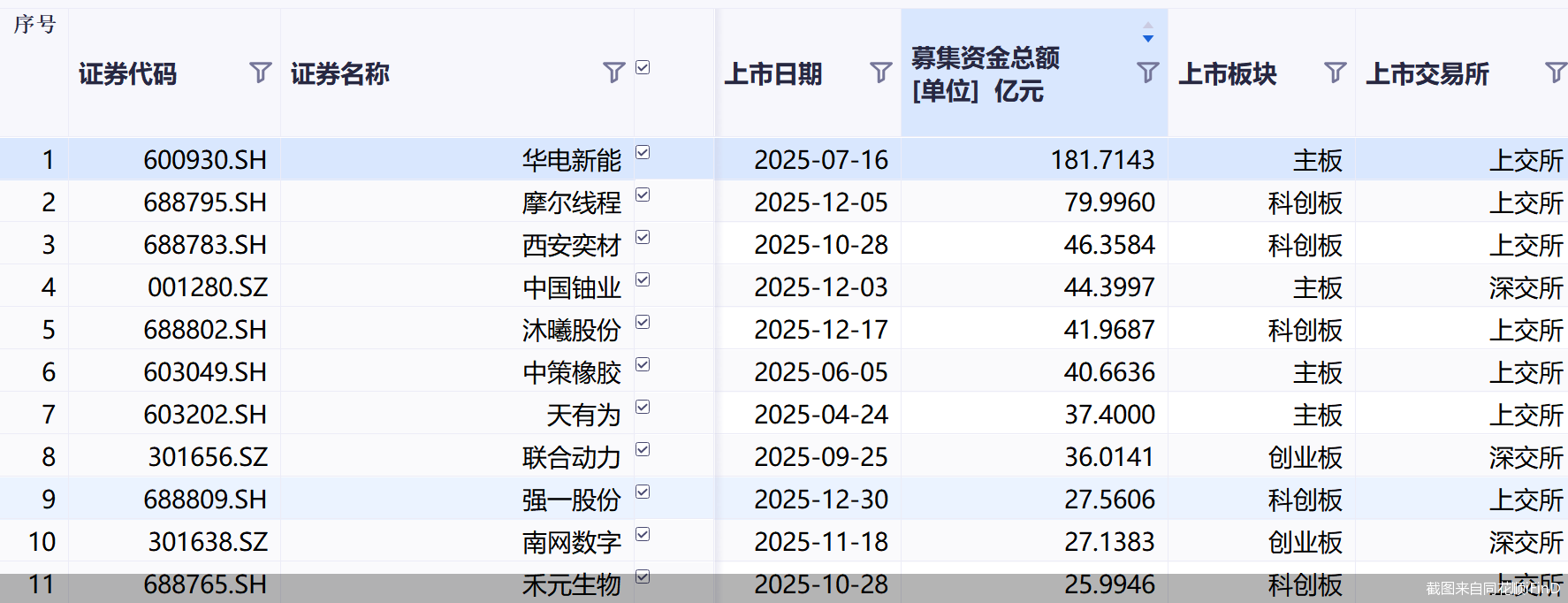Select amount cell 36.0141

point(1109,457)
